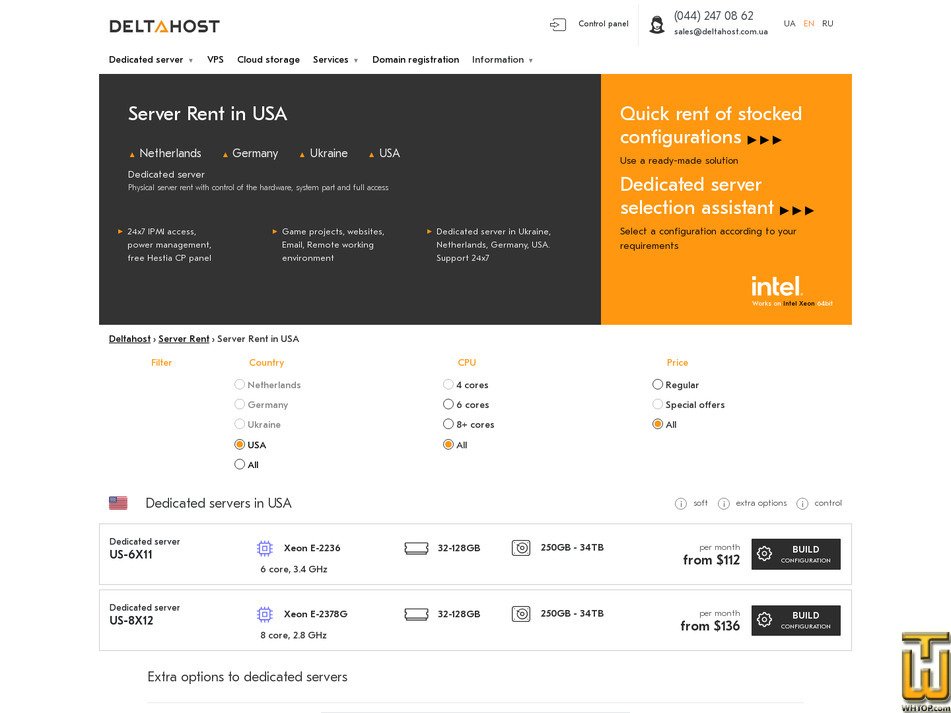Switch to Ukraine tab in banner

324,153
